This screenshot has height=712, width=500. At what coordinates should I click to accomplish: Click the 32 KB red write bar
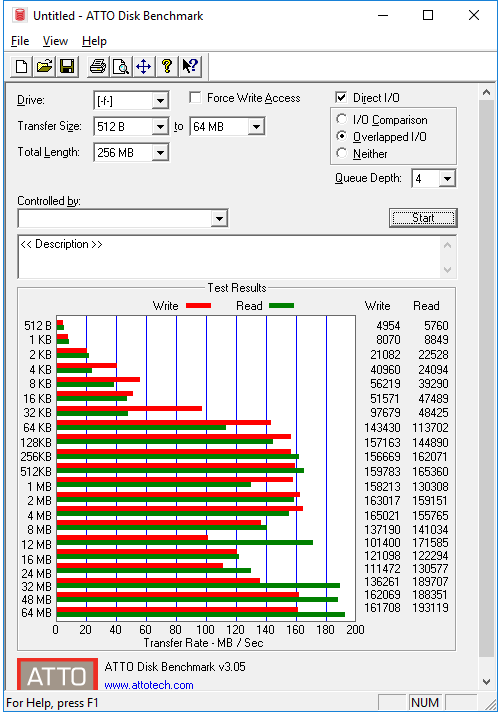point(129,408)
